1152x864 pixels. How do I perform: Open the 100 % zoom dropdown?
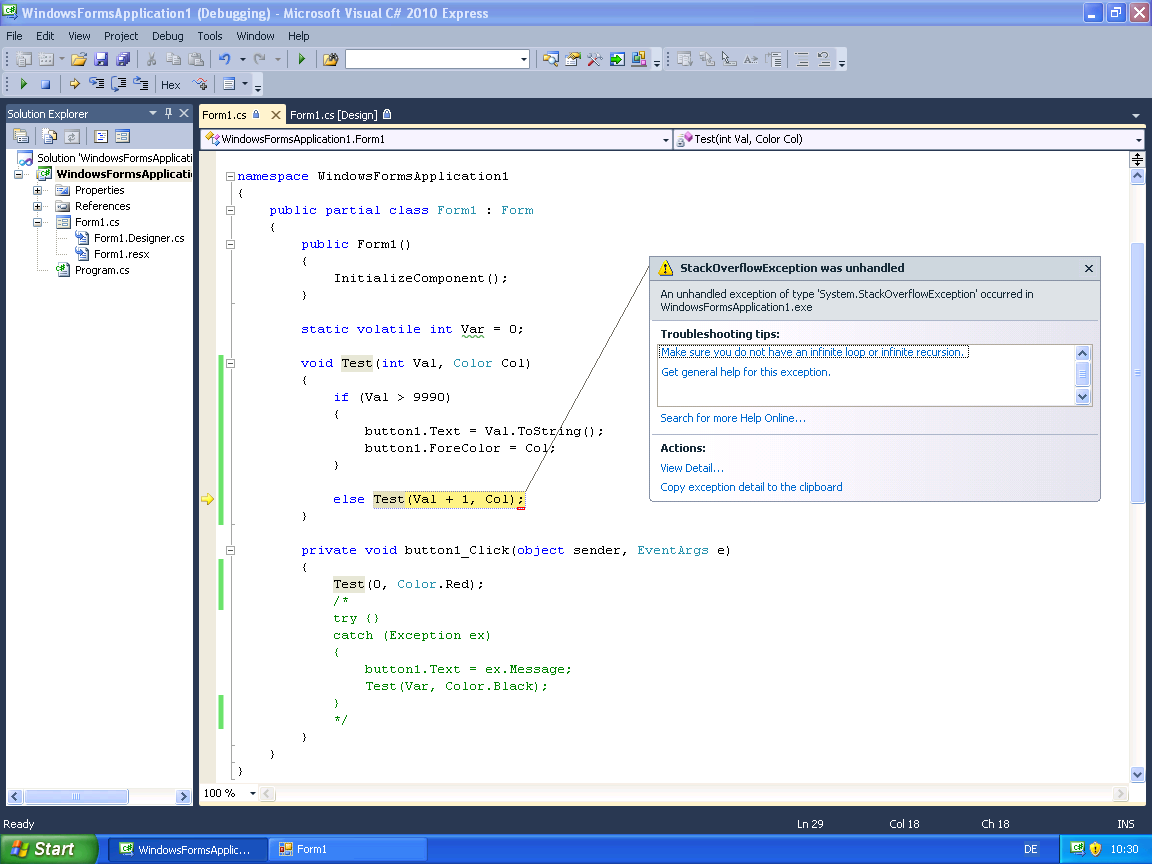tap(253, 793)
